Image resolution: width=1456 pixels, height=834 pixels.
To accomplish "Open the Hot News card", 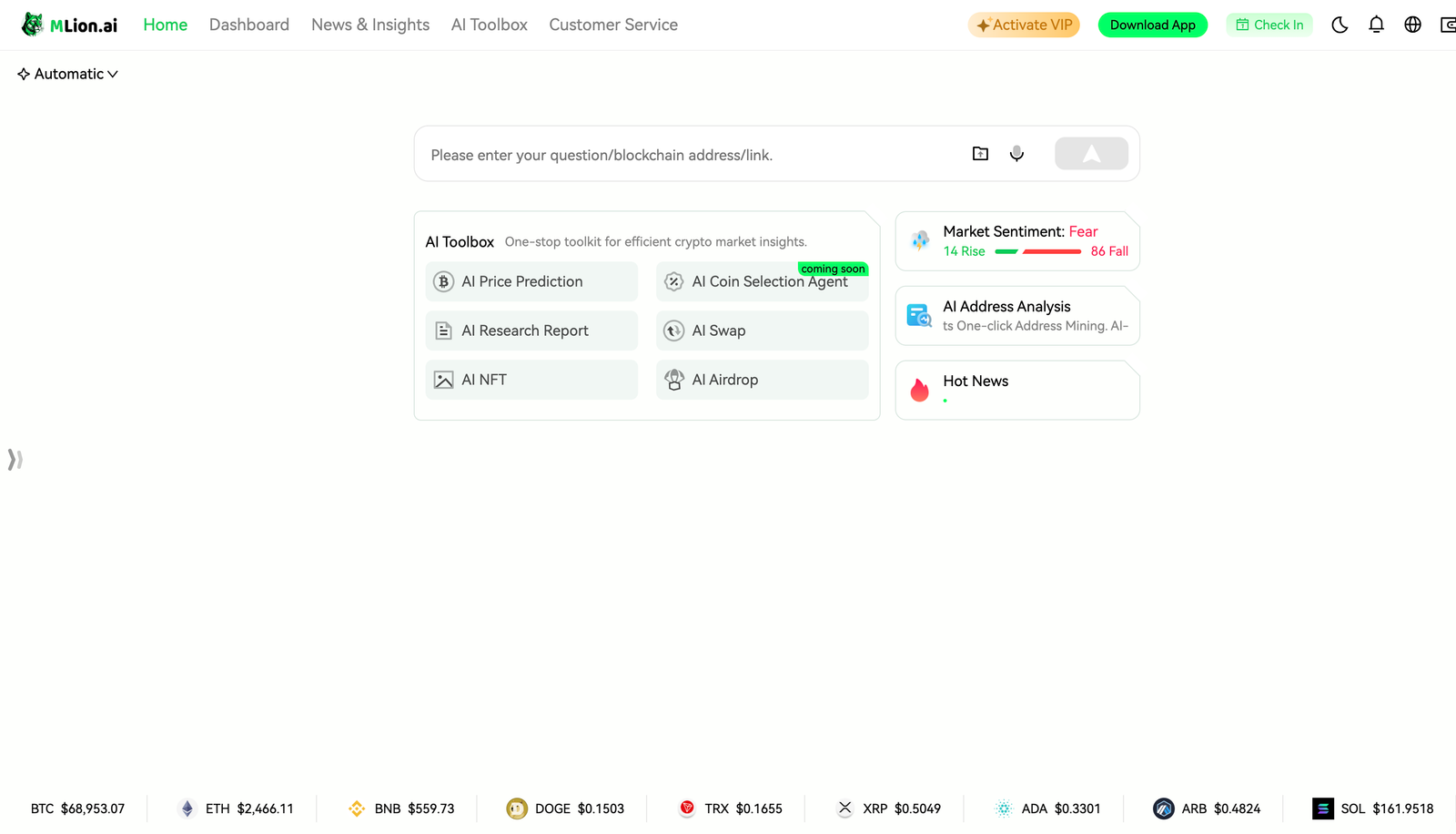I will pyautogui.click(x=1017, y=391).
